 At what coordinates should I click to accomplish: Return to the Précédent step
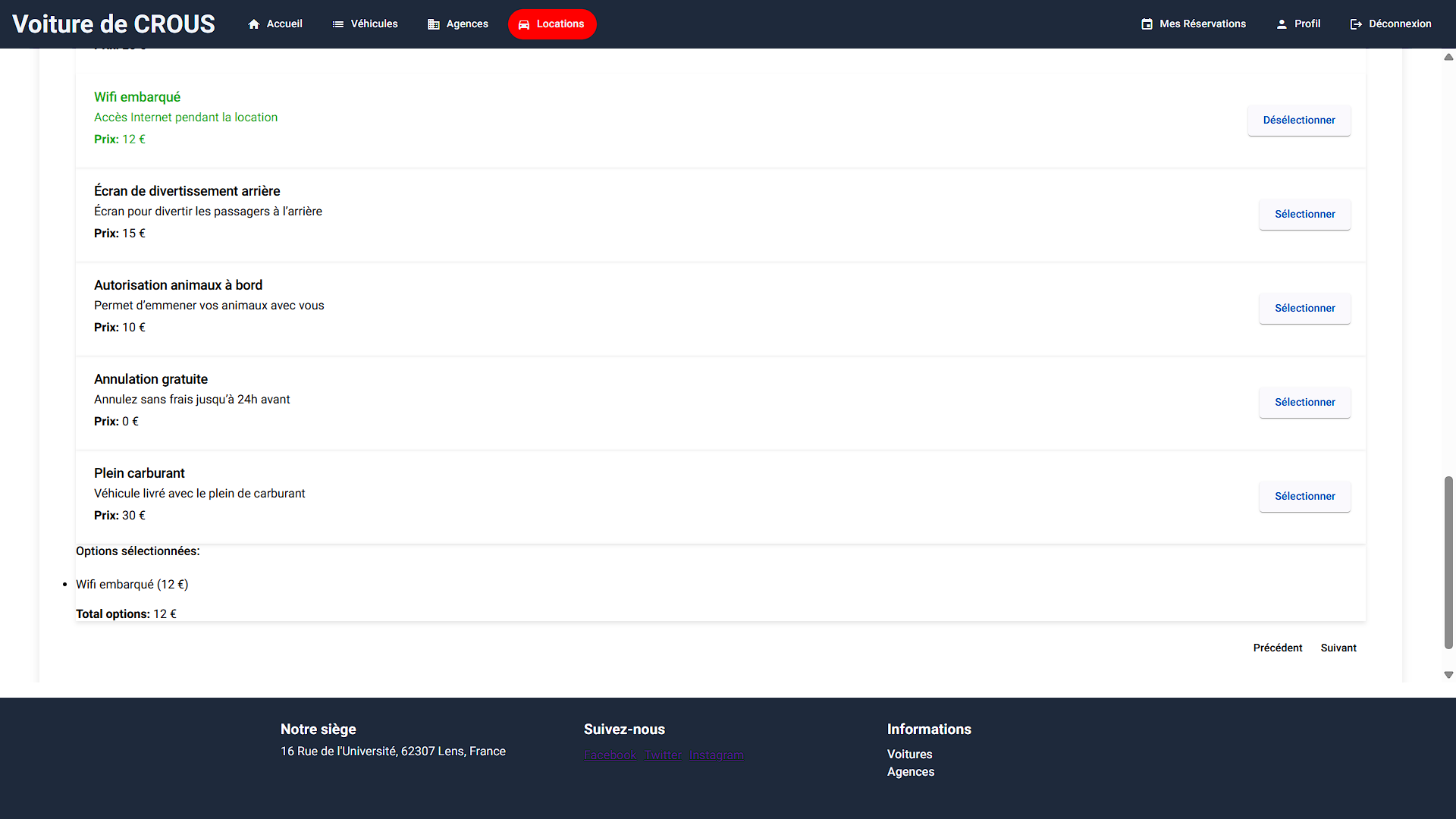pyautogui.click(x=1277, y=648)
